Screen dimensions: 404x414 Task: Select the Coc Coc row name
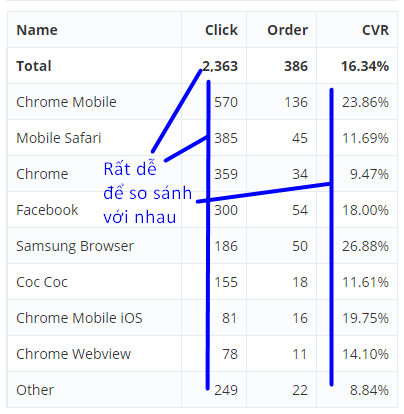tap(42, 282)
